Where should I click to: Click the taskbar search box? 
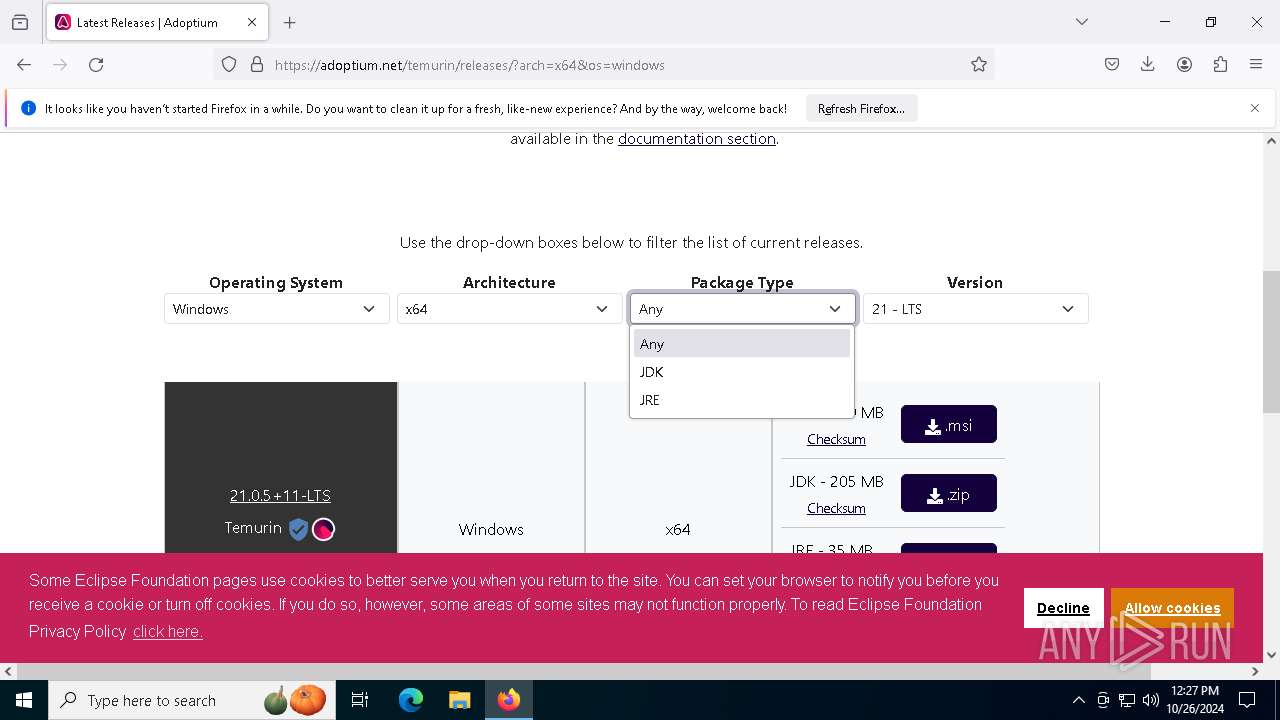(x=191, y=700)
